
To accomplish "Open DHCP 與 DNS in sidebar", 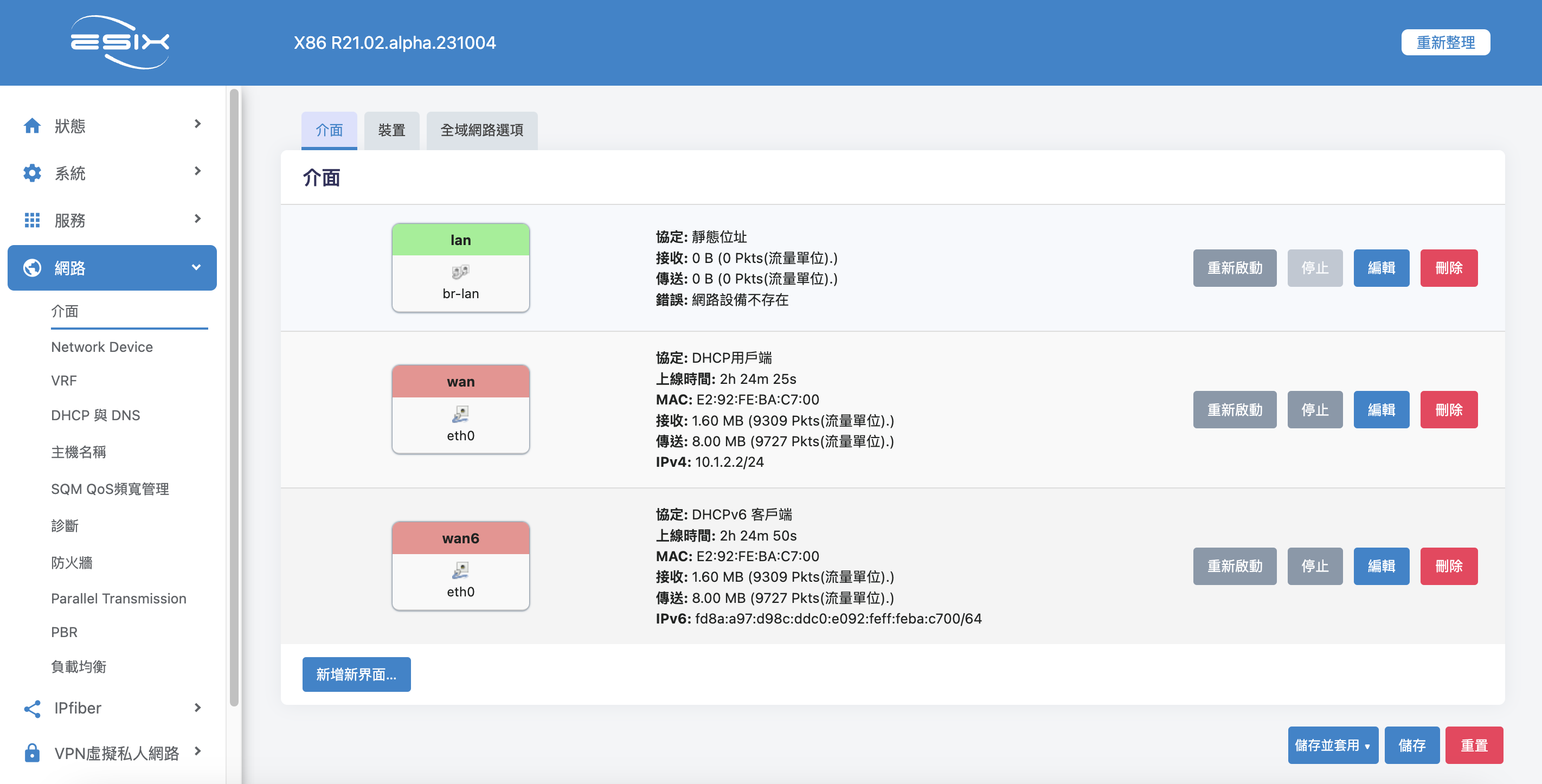I will pyautogui.click(x=95, y=415).
